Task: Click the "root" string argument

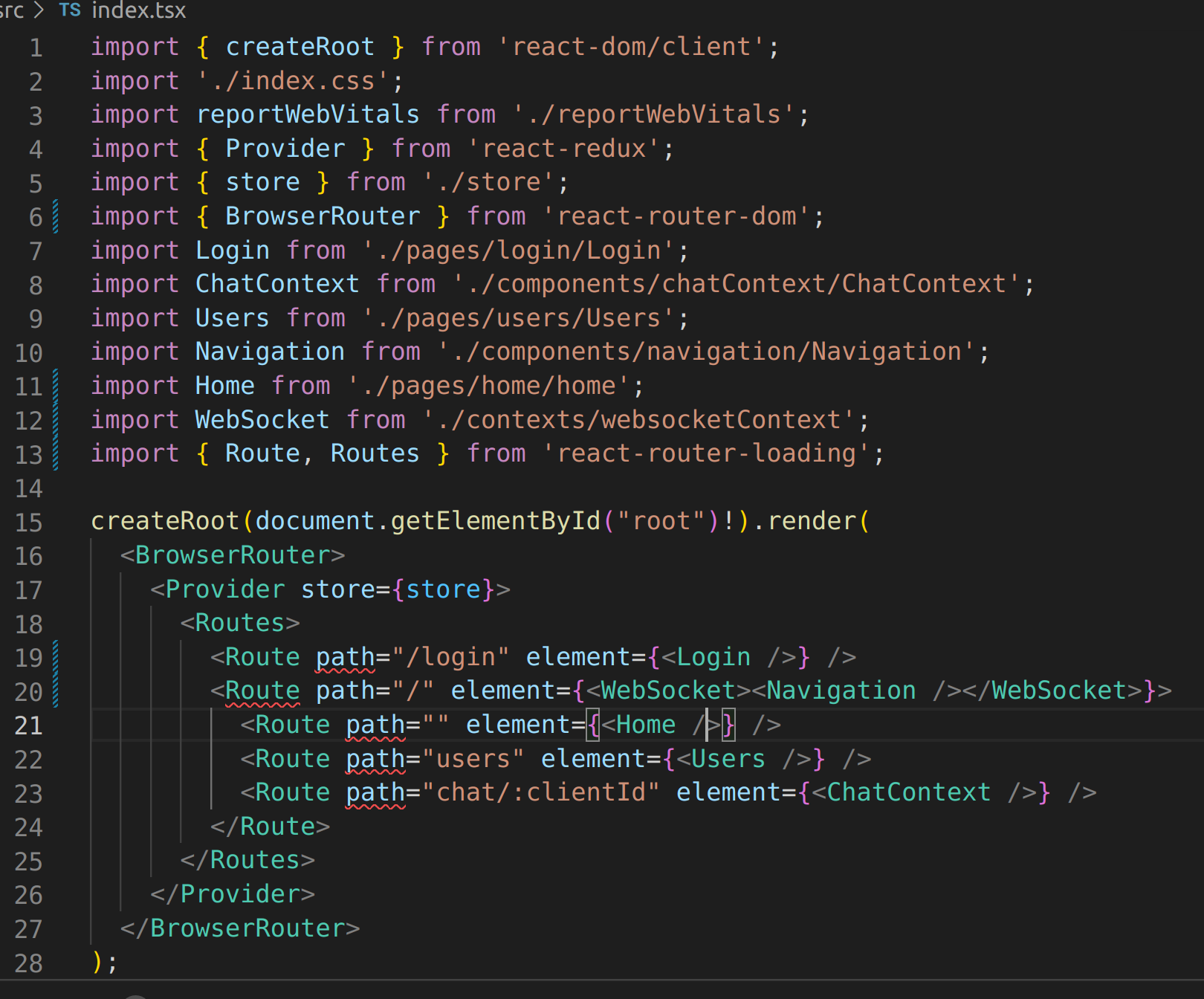Action: pos(661,521)
